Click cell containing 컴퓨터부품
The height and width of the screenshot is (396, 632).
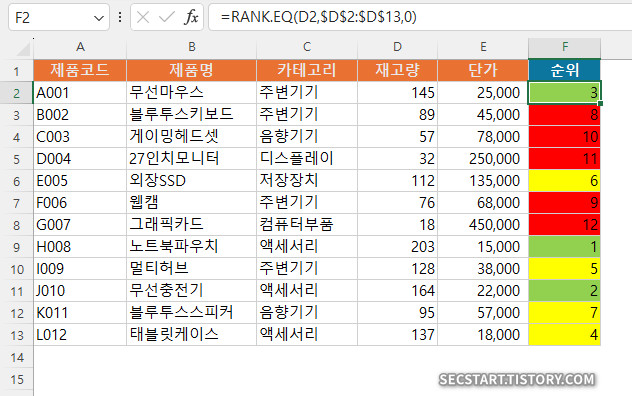coord(307,225)
